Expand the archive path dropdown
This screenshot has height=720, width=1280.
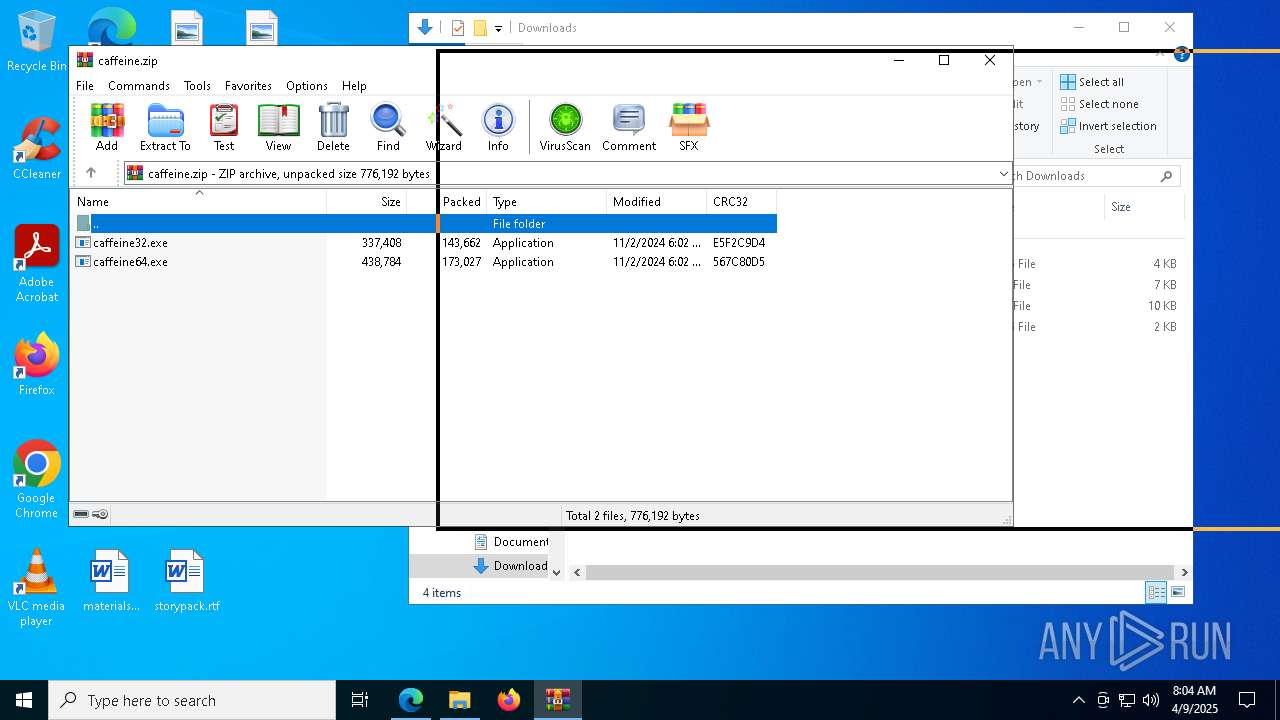point(1003,174)
